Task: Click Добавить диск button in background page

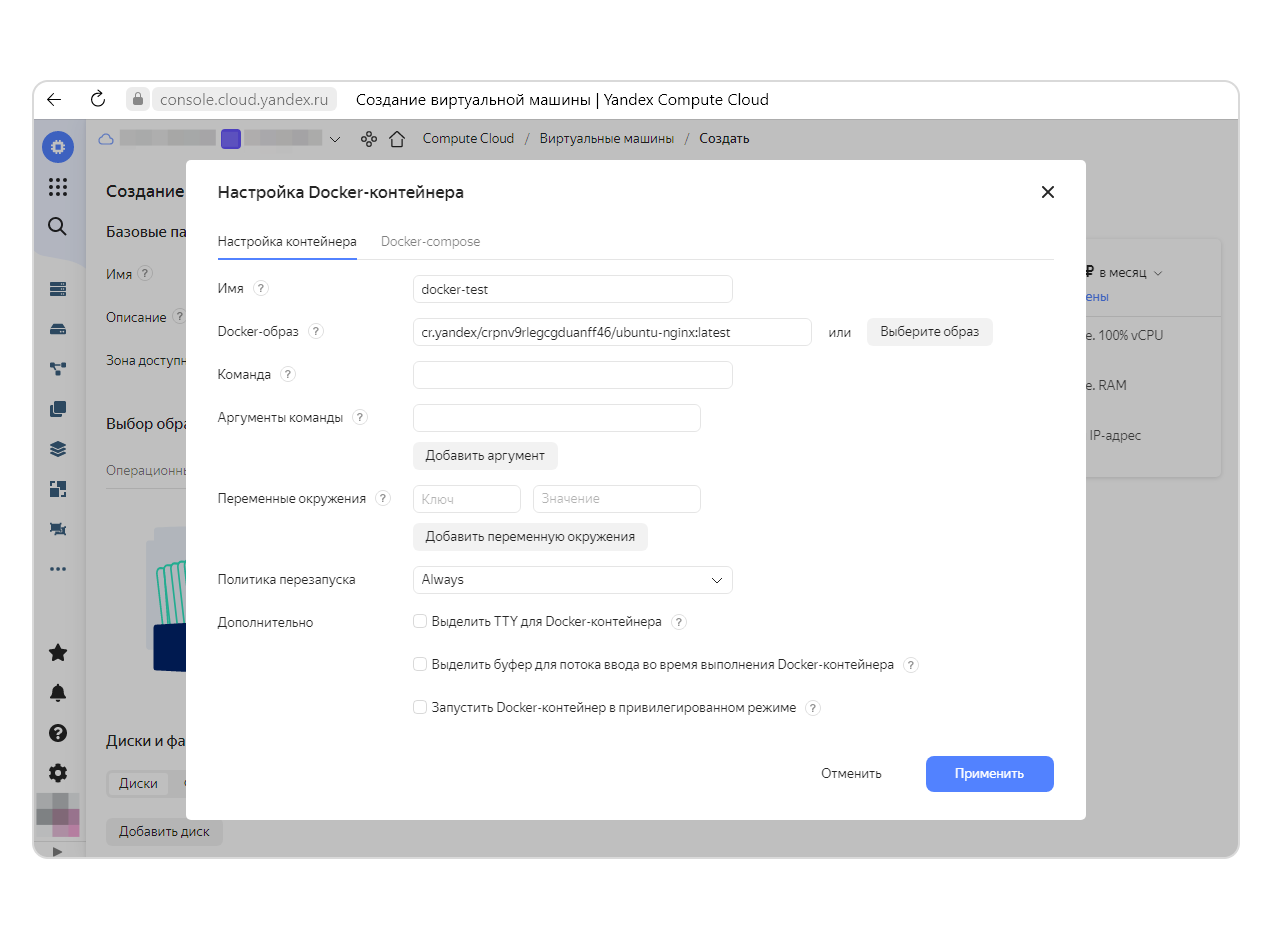Action: 165,831
